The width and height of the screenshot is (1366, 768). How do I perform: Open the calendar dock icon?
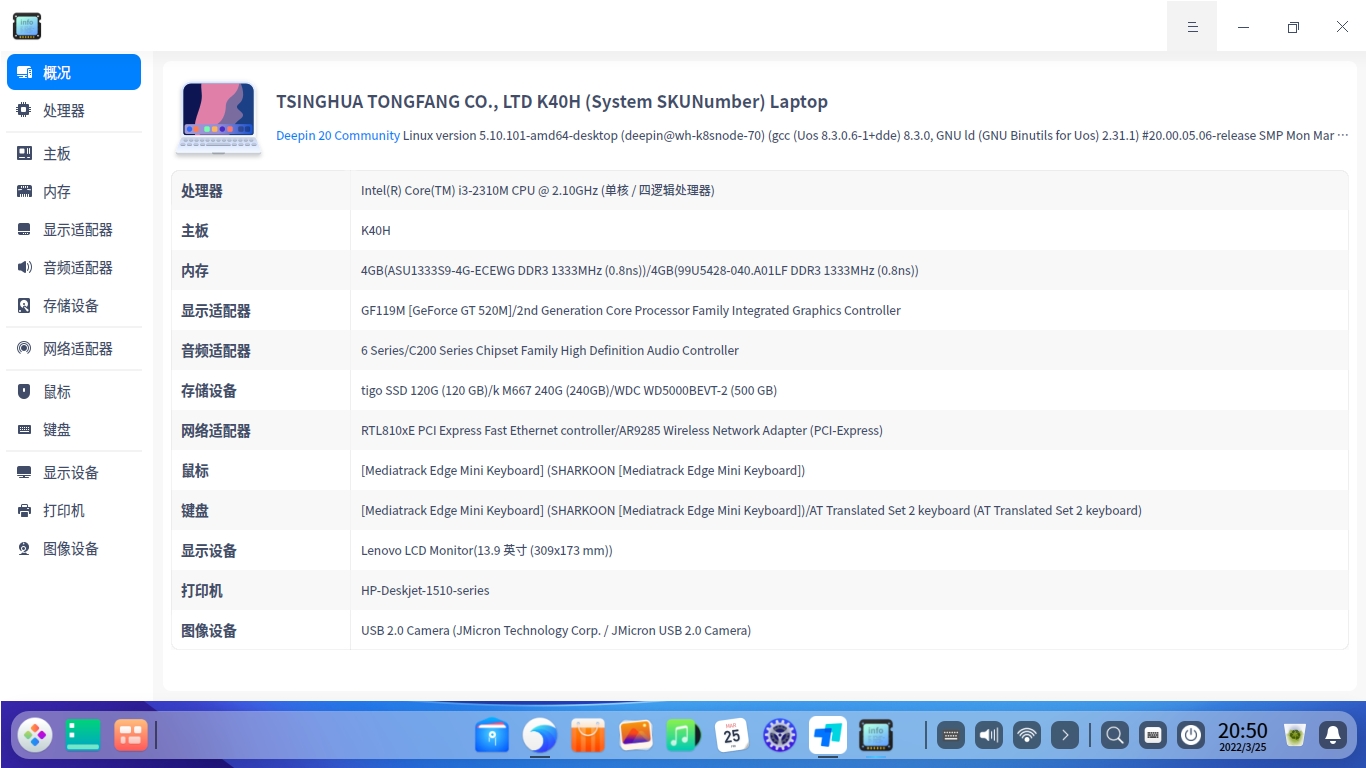732,735
